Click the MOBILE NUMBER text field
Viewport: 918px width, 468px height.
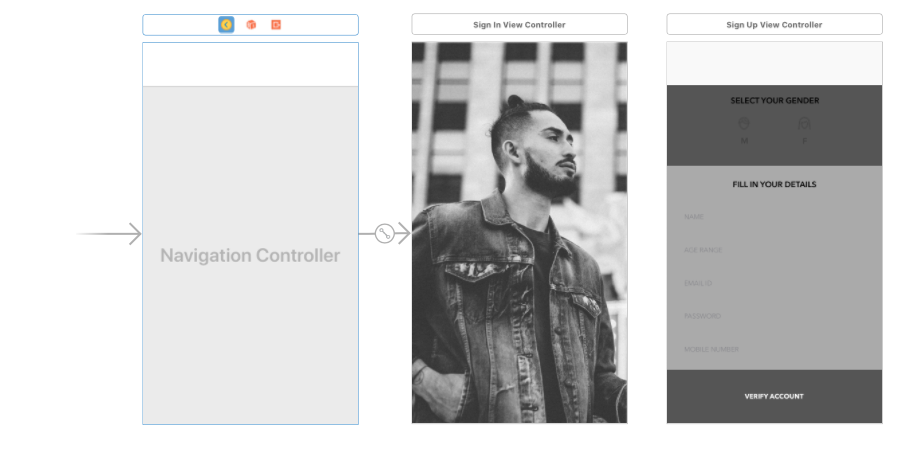pyautogui.click(x=774, y=350)
